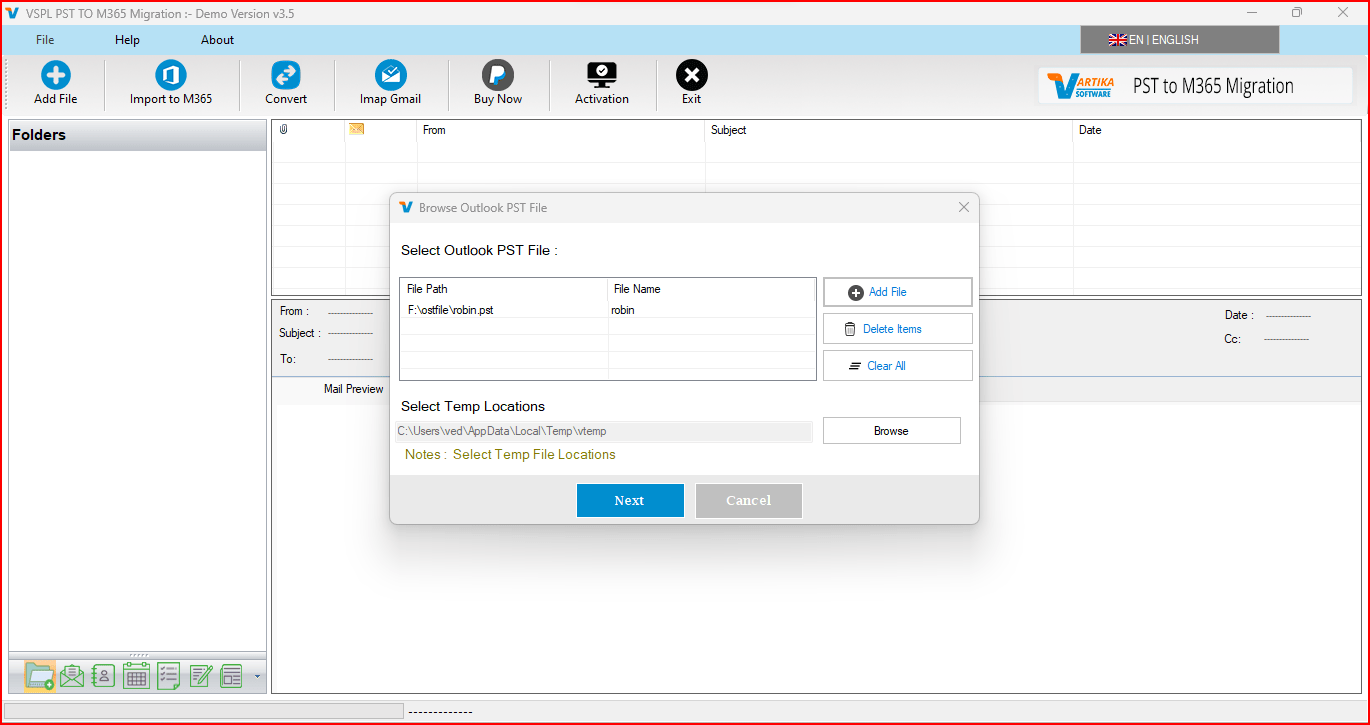Close the Browse Outlook PST File dialog
Image resolution: width=1370 pixels, height=725 pixels.
(x=964, y=207)
